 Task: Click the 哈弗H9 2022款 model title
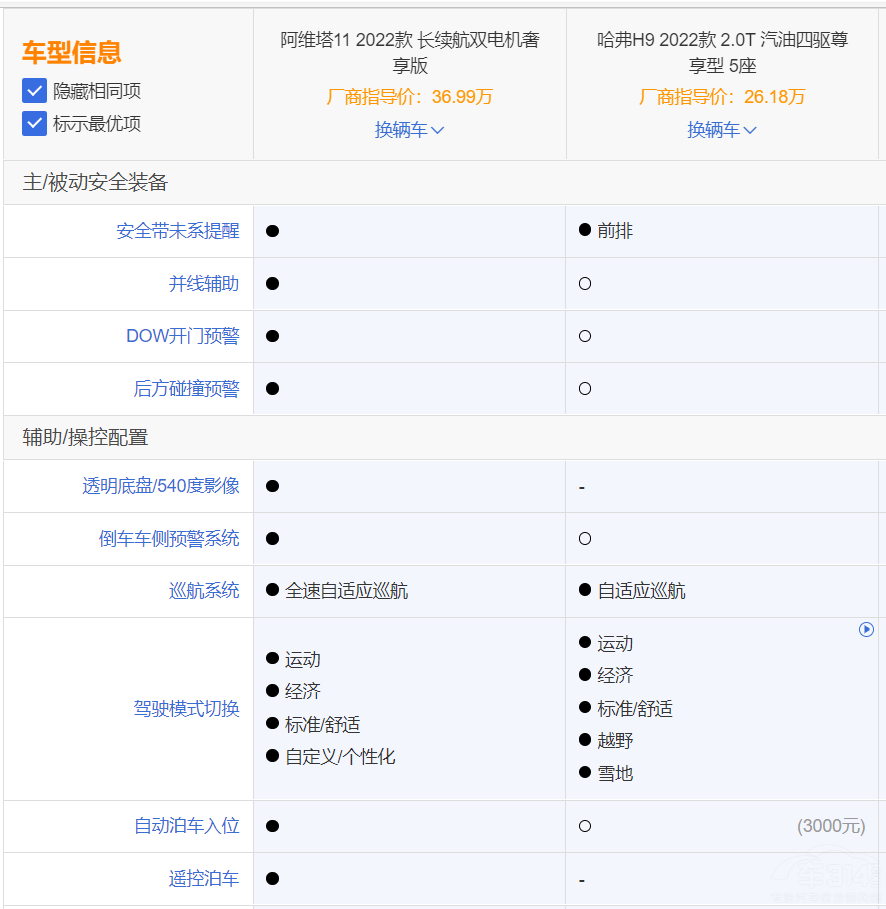722,53
